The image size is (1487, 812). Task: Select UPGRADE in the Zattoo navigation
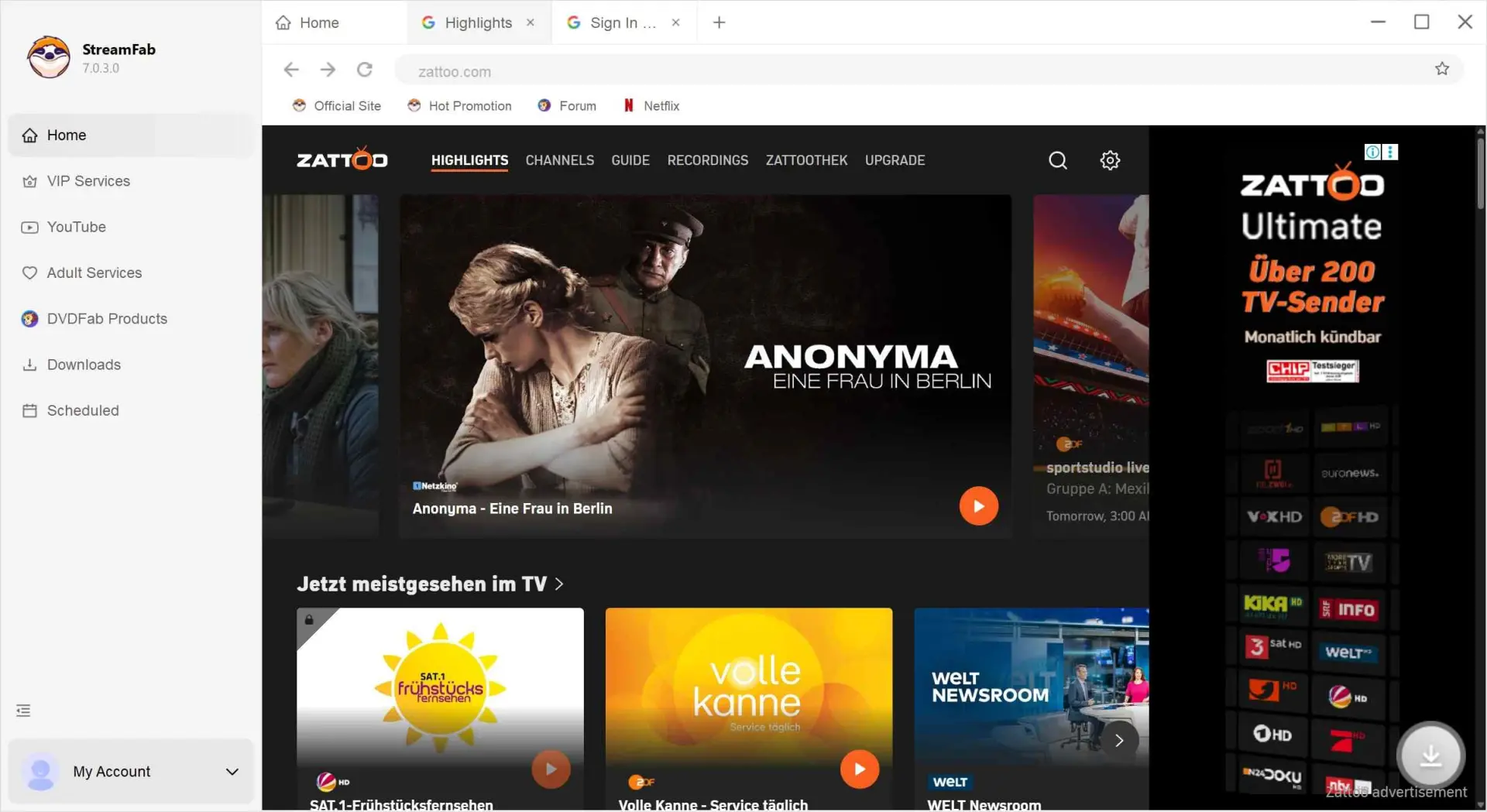(895, 160)
